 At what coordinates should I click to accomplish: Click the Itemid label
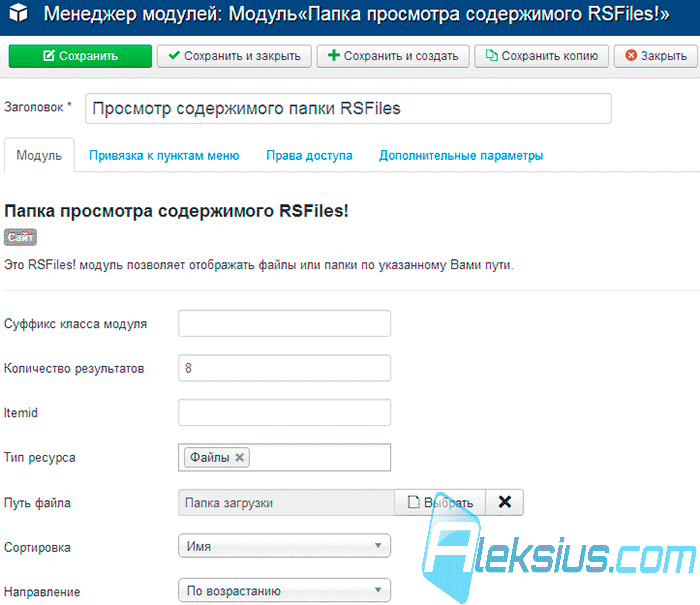tap(21, 413)
